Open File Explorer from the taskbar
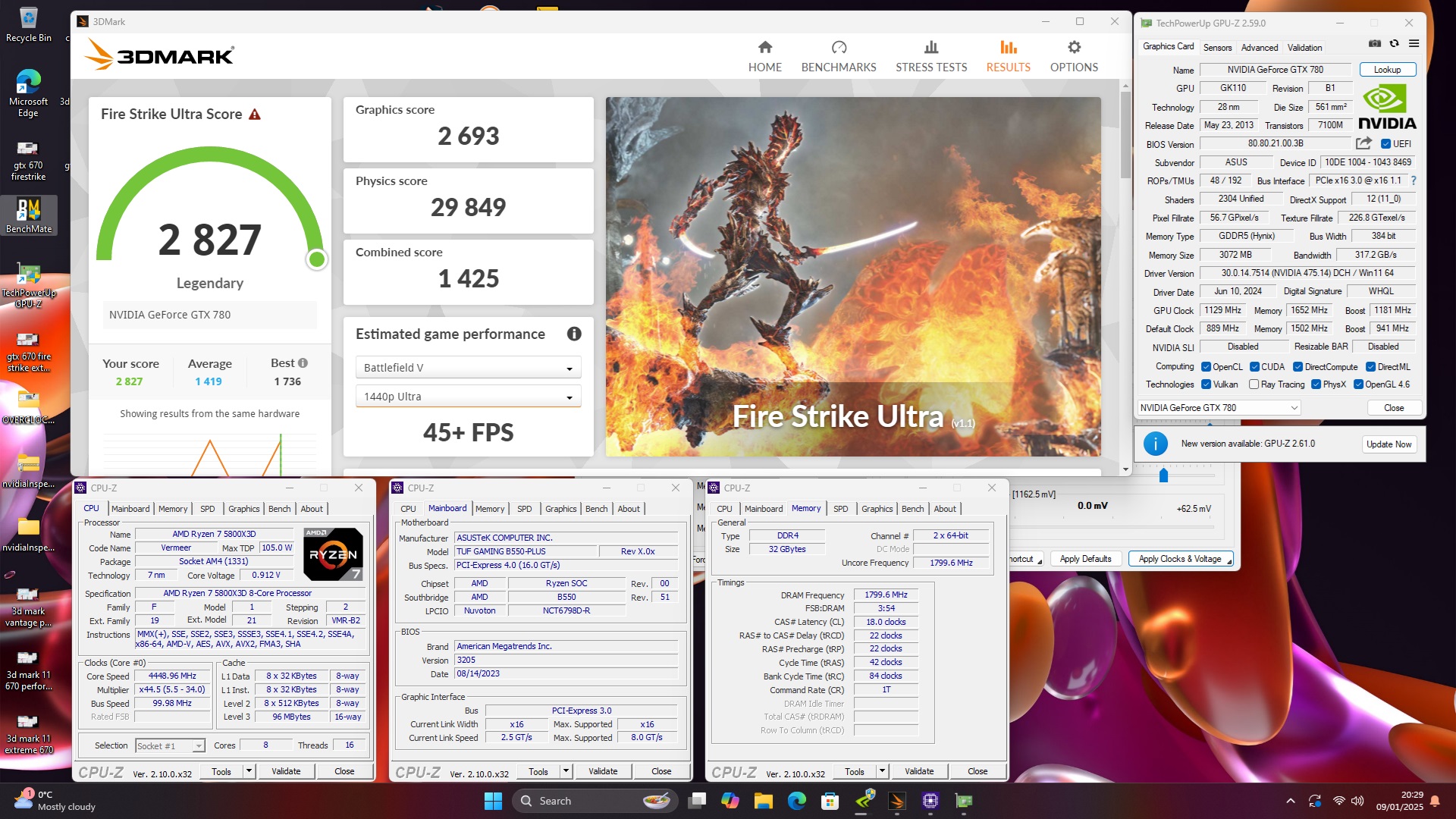This screenshot has height=819, width=1456. tap(763, 801)
